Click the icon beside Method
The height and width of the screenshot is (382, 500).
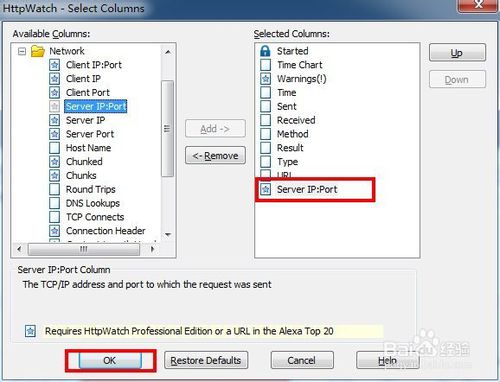tap(265, 134)
